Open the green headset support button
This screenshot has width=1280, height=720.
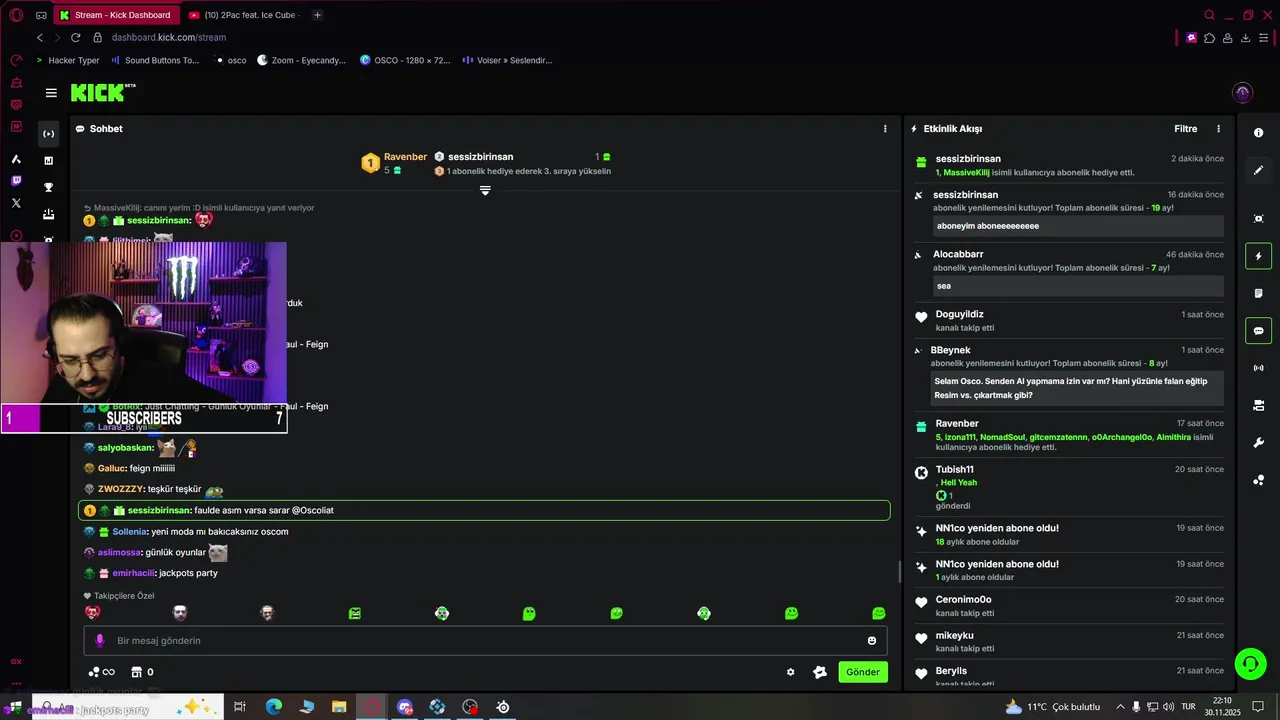[x=1249, y=663]
